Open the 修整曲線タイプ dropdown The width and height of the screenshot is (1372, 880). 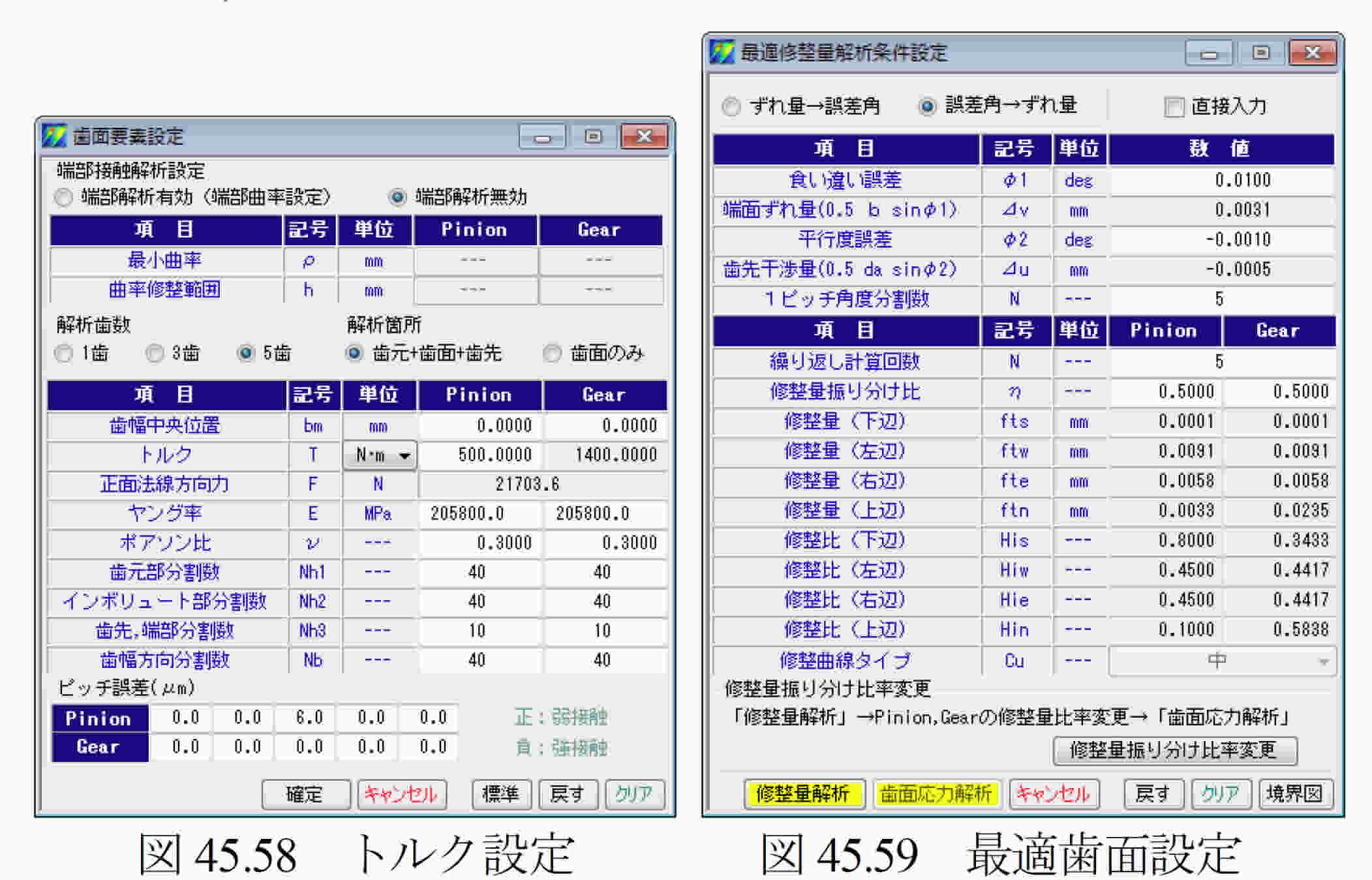point(1222,661)
